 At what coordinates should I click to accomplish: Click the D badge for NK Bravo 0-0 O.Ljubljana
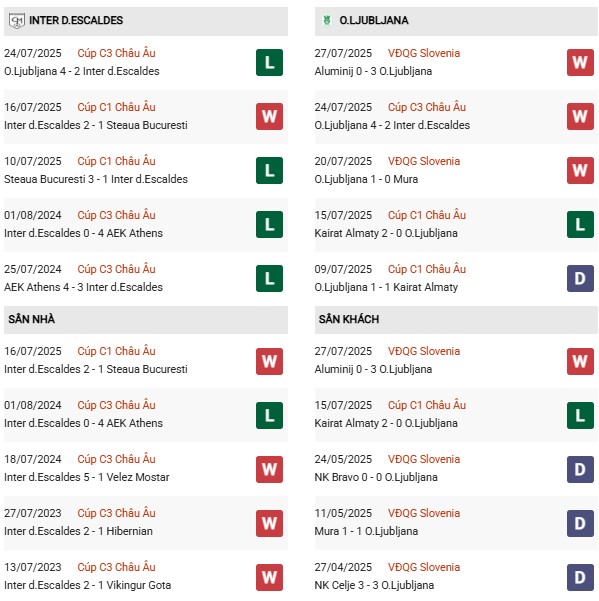pos(580,469)
